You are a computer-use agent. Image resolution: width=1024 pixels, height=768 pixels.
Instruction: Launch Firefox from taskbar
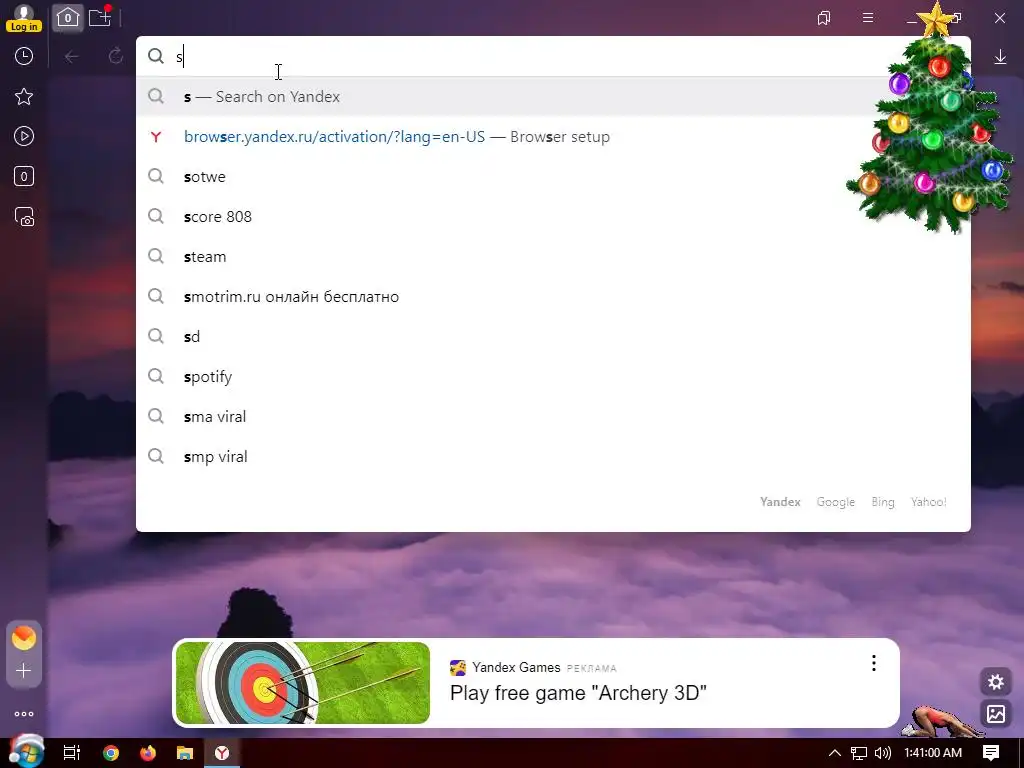148,753
